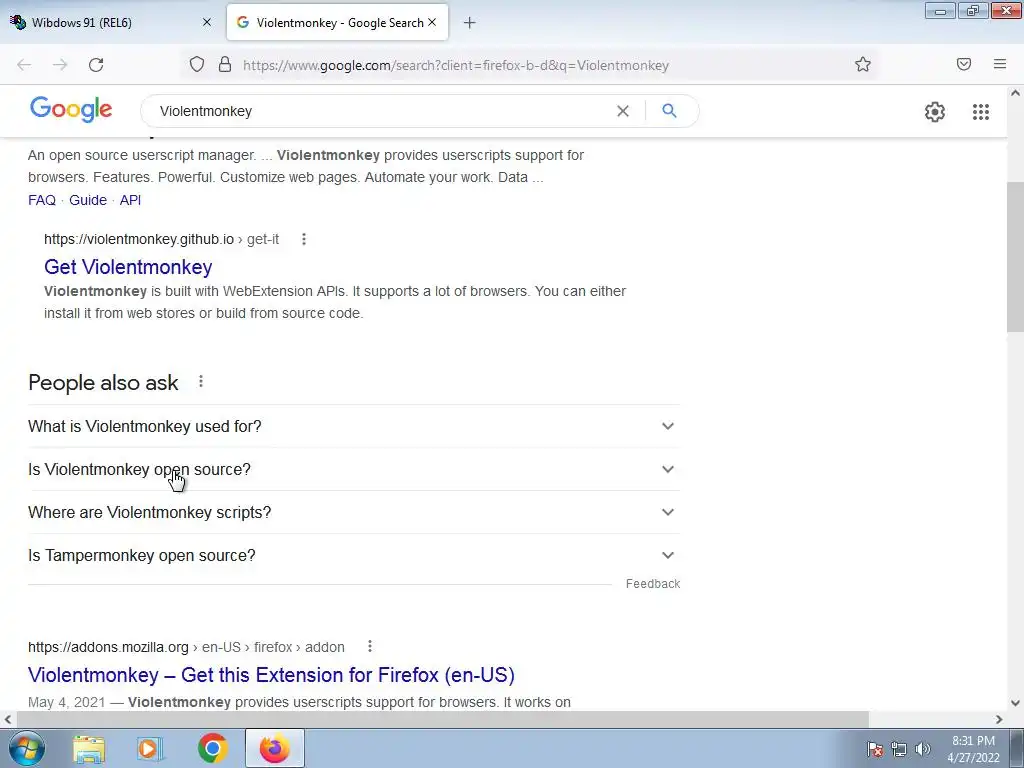Click the horizontal scrollbar thumb
The height and width of the screenshot is (768, 1024).
click(442, 719)
